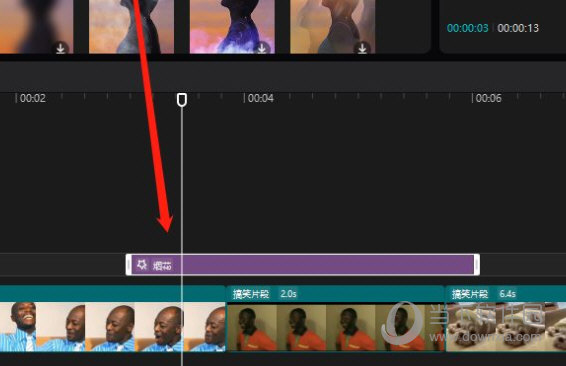The image size is (566, 366).
Task: Select the right trim handle of 烟花 effect
Action: (x=476, y=265)
